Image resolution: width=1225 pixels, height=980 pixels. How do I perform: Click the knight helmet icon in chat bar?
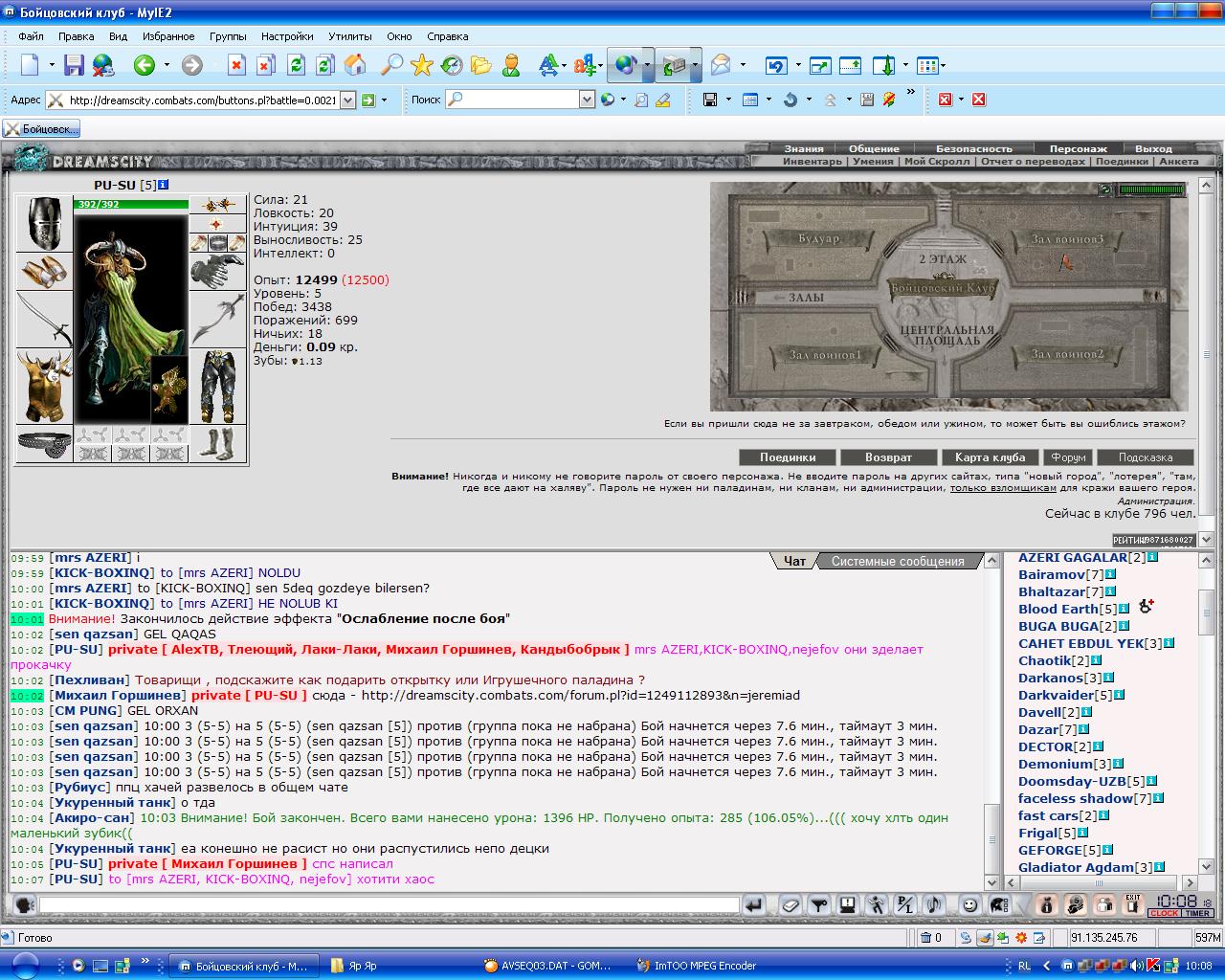[999, 904]
